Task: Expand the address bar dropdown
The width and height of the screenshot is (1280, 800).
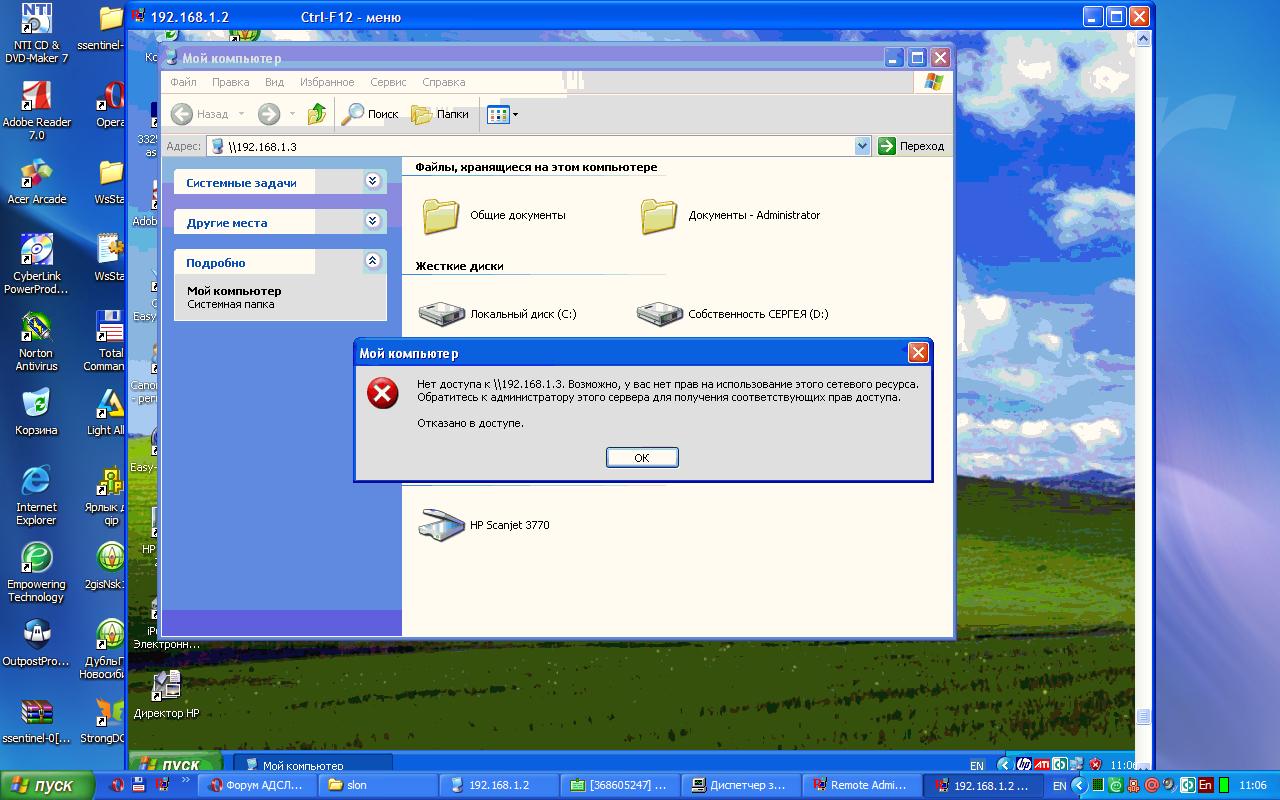Action: 862,146
